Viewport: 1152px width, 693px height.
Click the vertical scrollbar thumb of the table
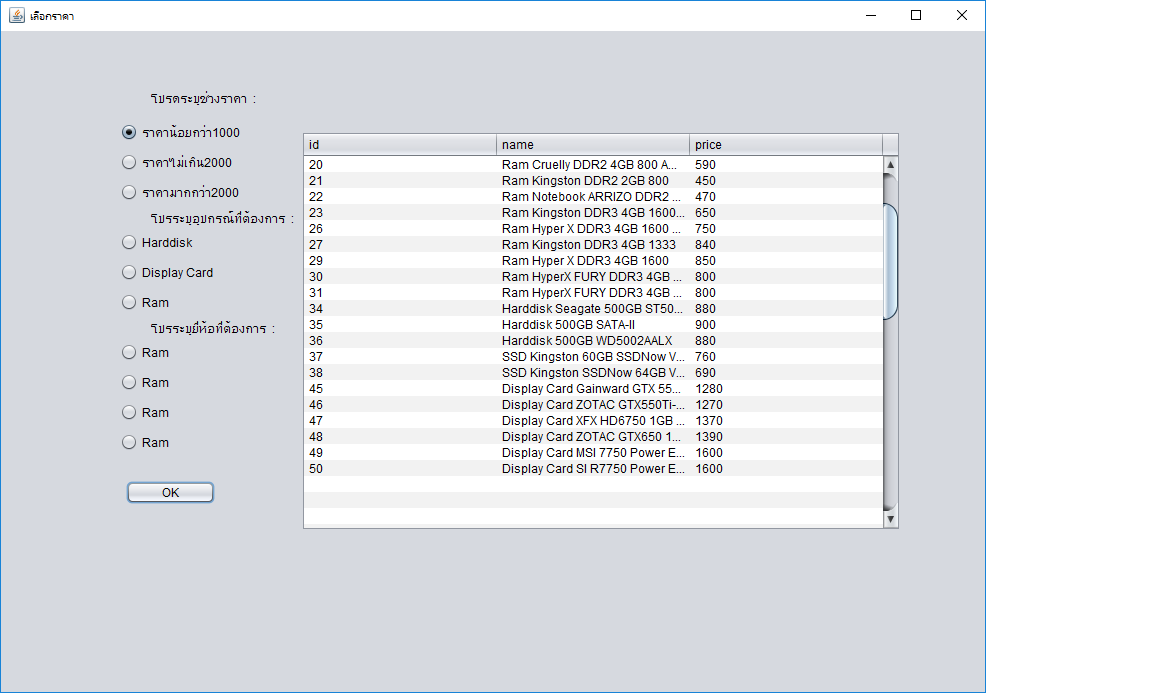pyautogui.click(x=890, y=261)
